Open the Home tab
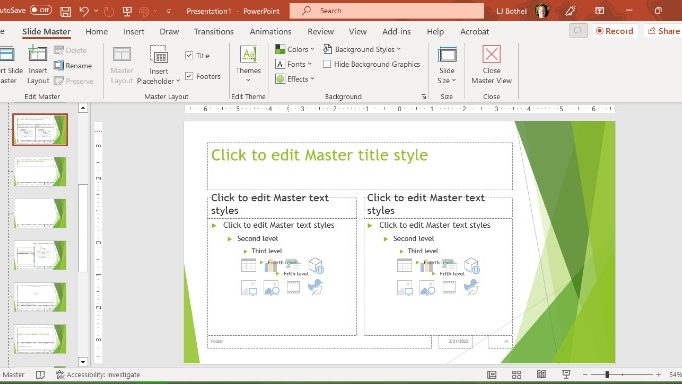Viewport: 682px width, 384px height. tap(97, 31)
